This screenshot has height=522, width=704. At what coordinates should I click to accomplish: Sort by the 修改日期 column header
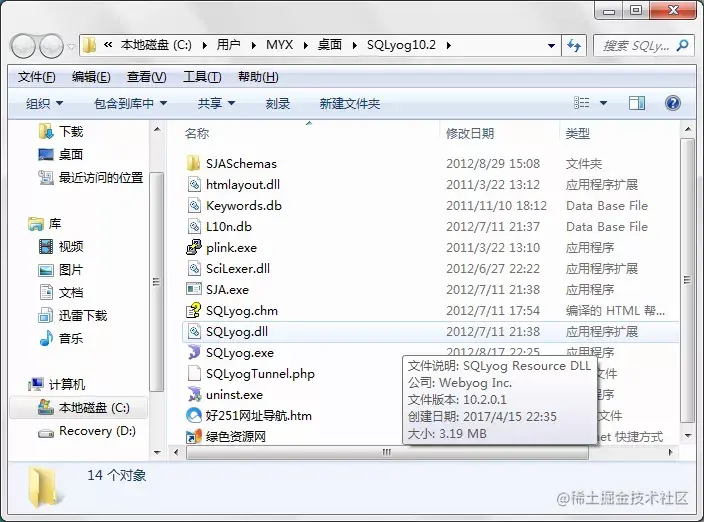tap(470, 133)
